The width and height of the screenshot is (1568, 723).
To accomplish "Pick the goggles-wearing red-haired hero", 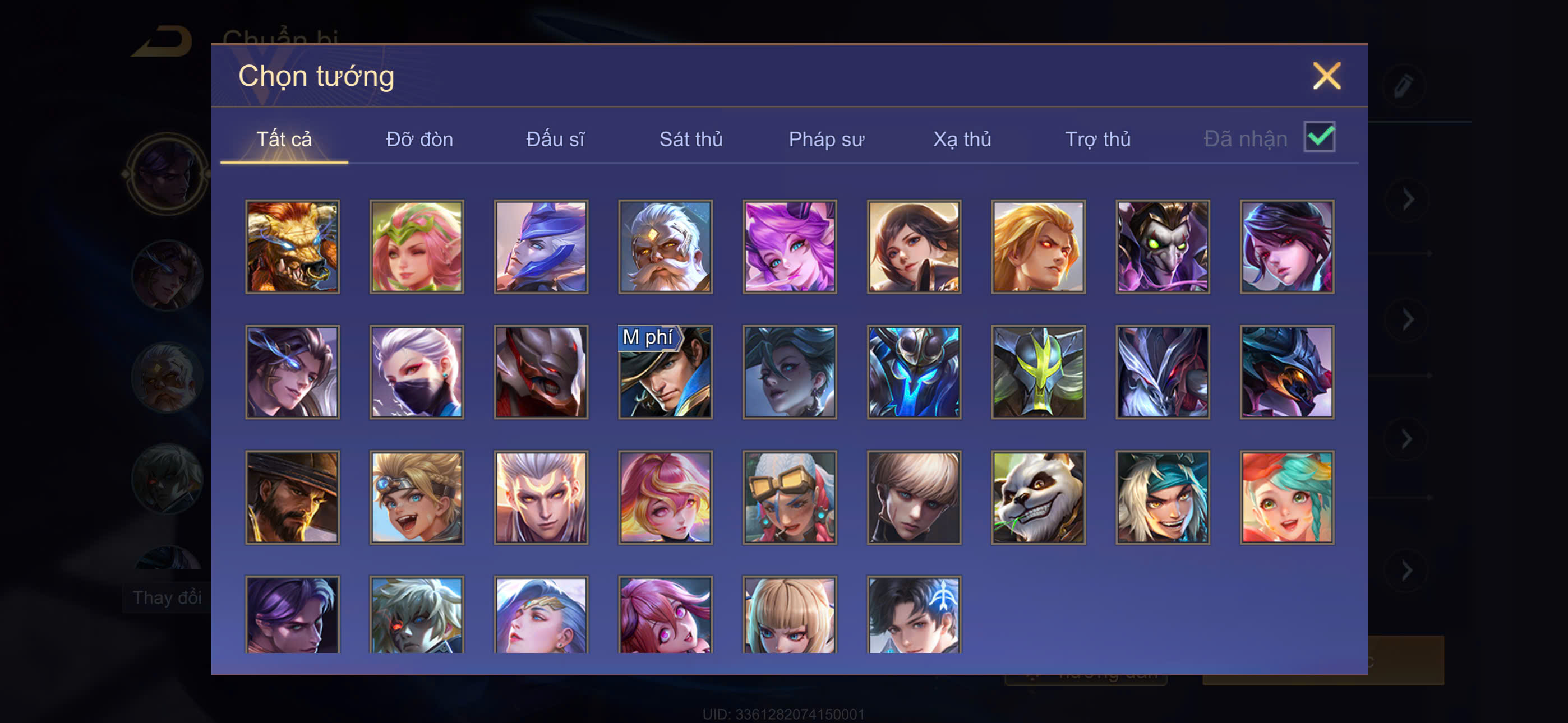I will coord(790,497).
